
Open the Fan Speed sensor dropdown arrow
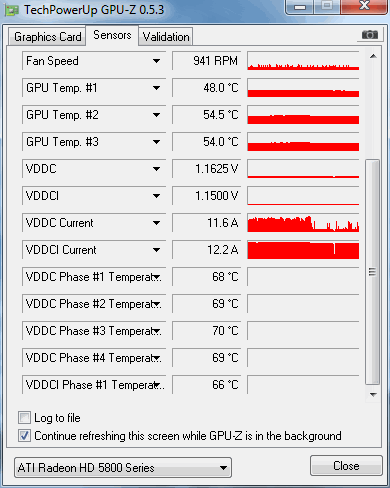point(156,61)
